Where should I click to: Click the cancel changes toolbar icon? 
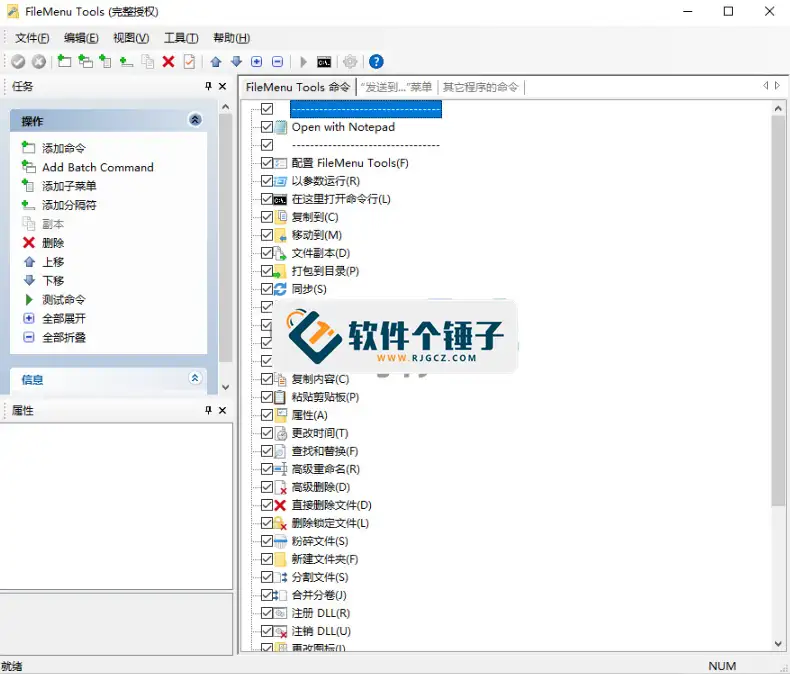[x=39, y=62]
